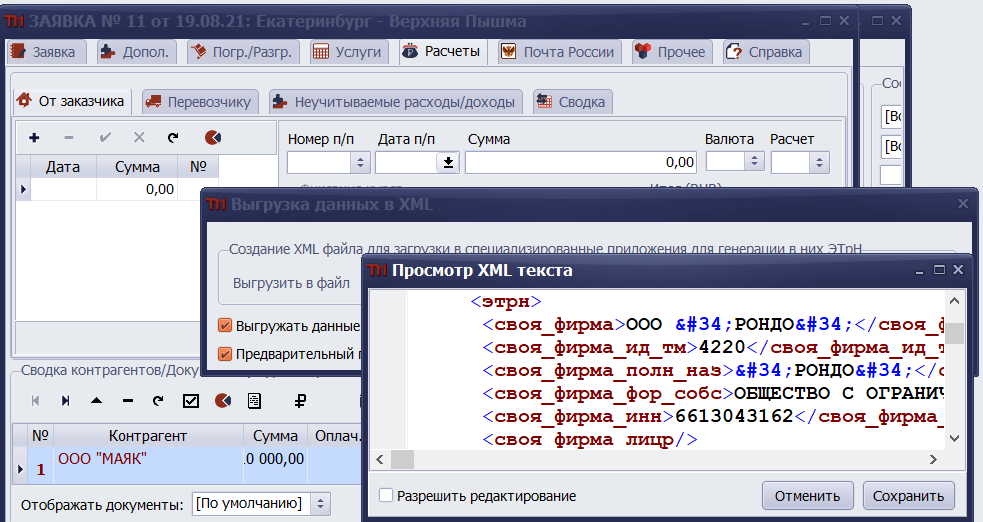Open the Почта России tab
Screen dimensions: 983x522
pos(559,52)
